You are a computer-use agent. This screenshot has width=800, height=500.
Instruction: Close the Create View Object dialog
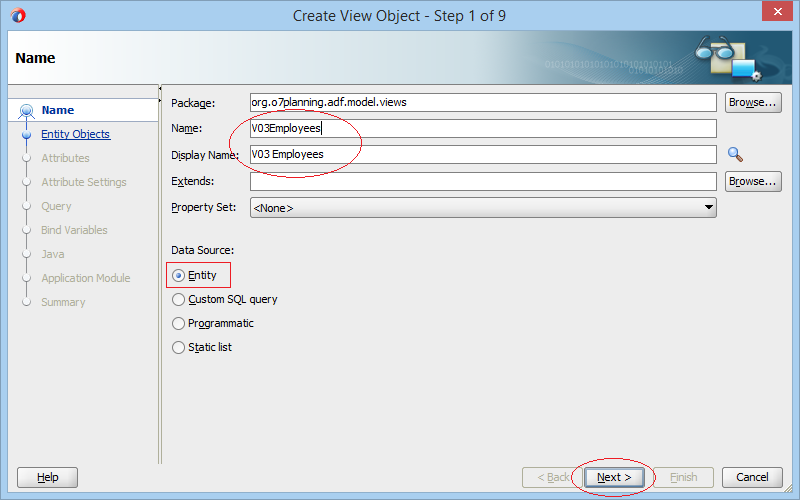(x=777, y=11)
